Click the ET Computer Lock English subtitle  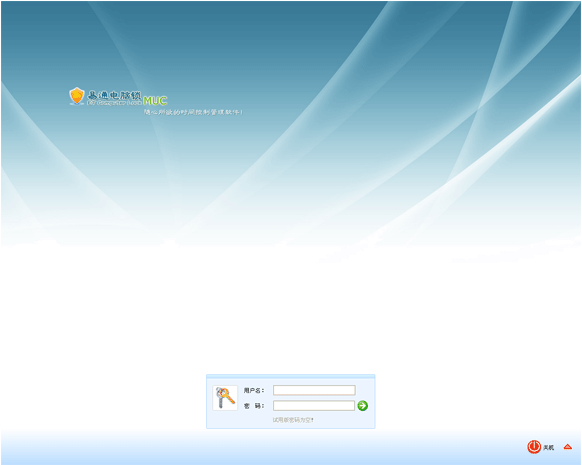pyautogui.click(x=114, y=103)
